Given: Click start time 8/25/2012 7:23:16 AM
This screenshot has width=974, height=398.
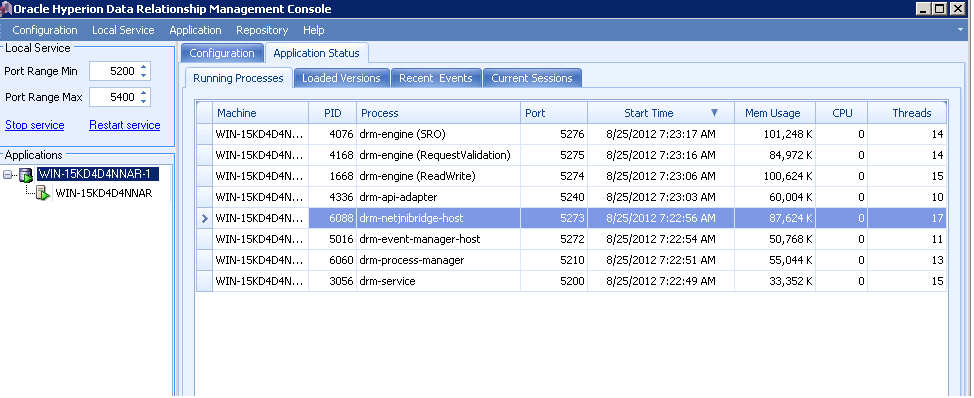Looking at the screenshot, I should click(661, 155).
